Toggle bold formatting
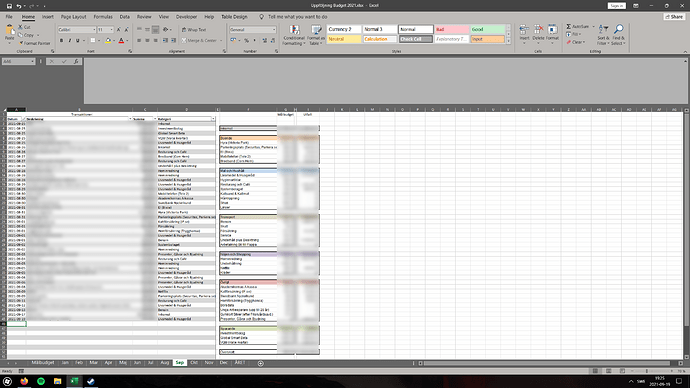This screenshot has height=388, width=690. click(61, 40)
